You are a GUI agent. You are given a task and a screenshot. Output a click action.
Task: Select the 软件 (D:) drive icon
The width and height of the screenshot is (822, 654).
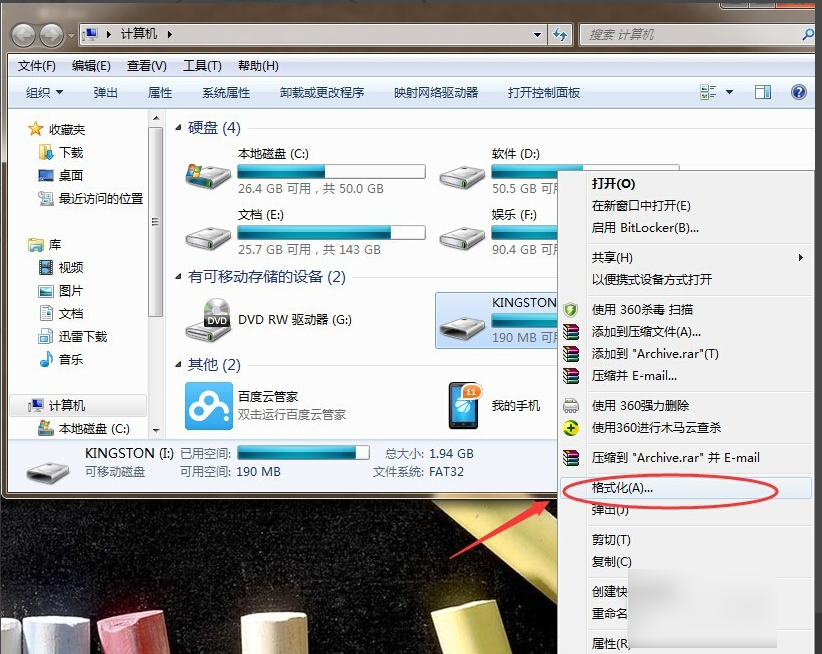462,177
